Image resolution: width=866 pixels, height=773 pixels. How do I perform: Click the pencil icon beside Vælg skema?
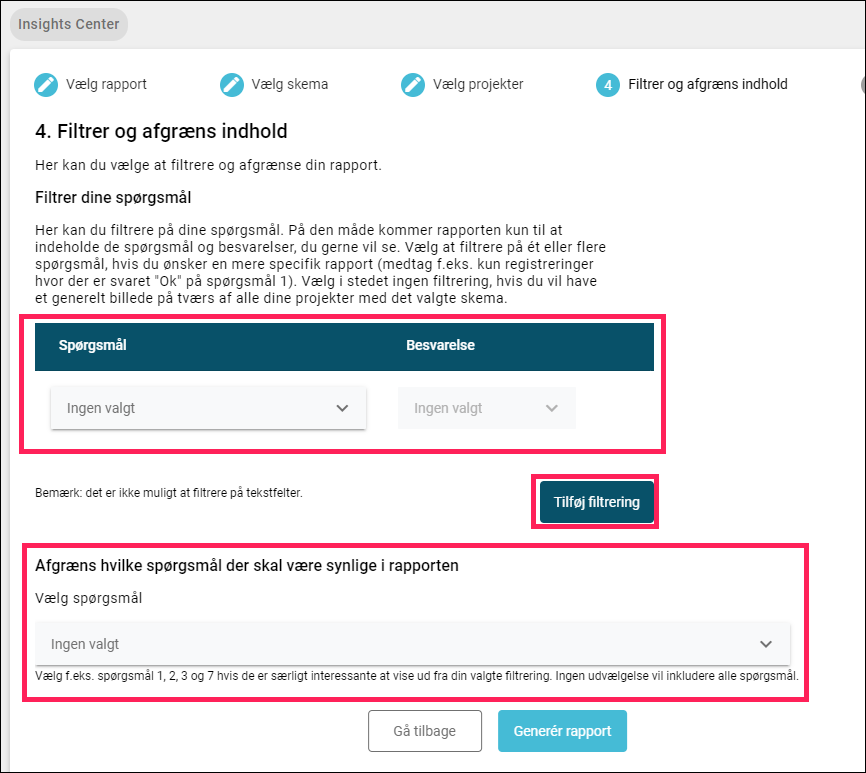[x=231, y=84]
